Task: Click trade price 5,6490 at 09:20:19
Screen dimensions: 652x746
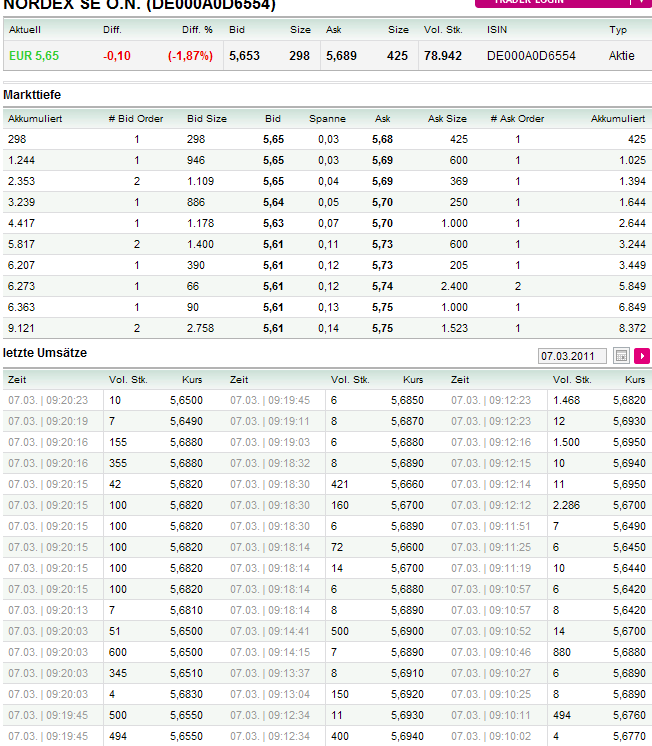Action: [x=186, y=421]
